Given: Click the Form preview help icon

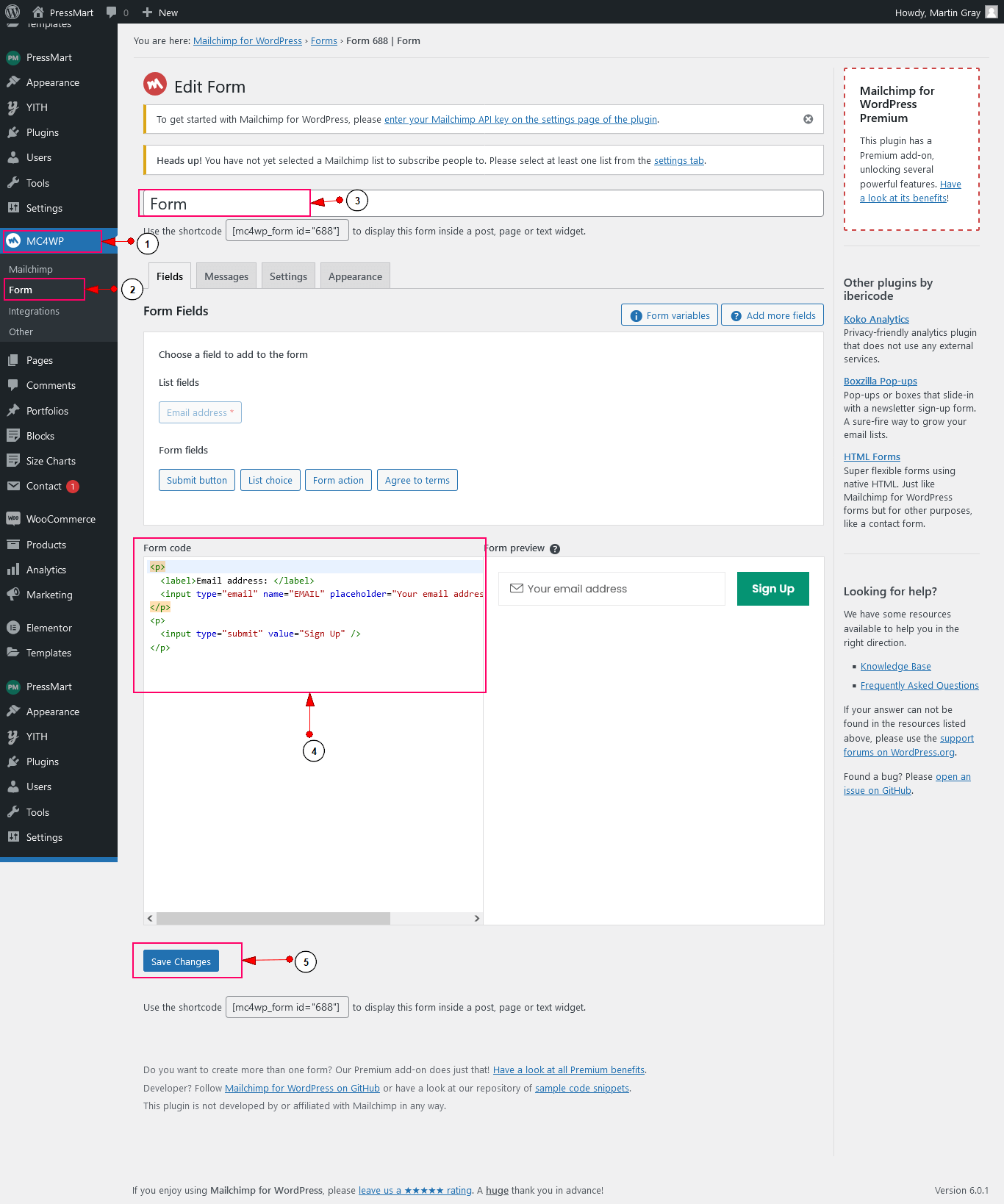Looking at the screenshot, I should pos(555,549).
